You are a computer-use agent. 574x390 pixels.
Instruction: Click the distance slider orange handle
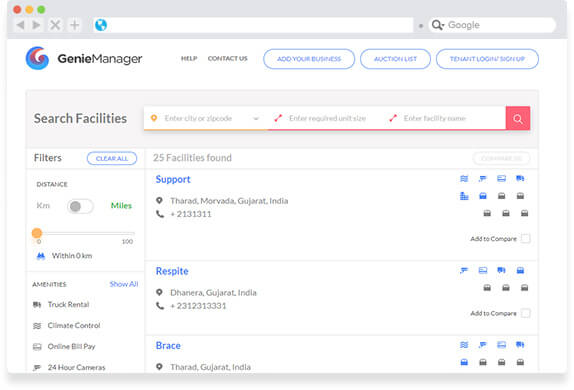click(x=37, y=233)
